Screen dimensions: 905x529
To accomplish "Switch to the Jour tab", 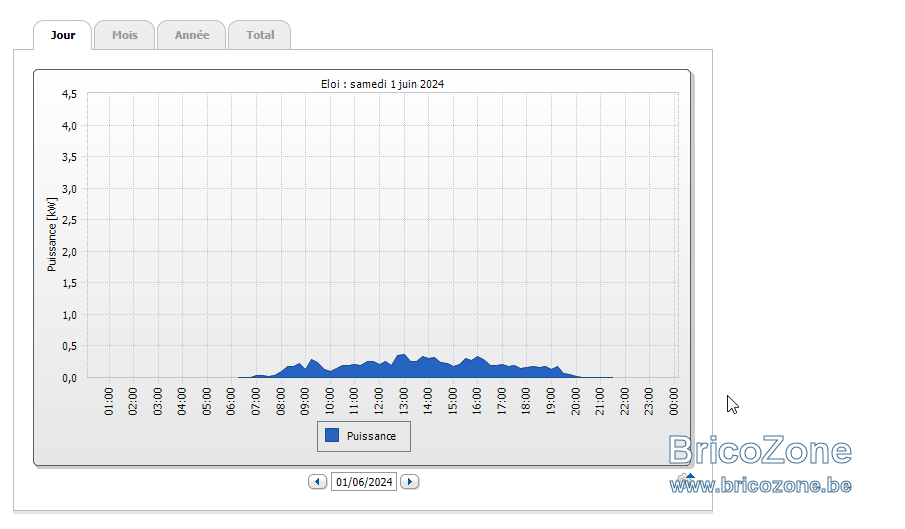I will pos(62,35).
